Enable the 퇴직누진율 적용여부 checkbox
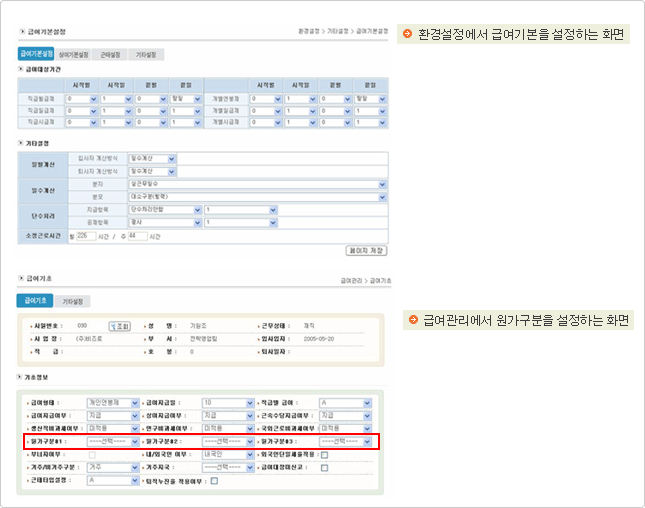645x508 pixels. click(x=214, y=480)
